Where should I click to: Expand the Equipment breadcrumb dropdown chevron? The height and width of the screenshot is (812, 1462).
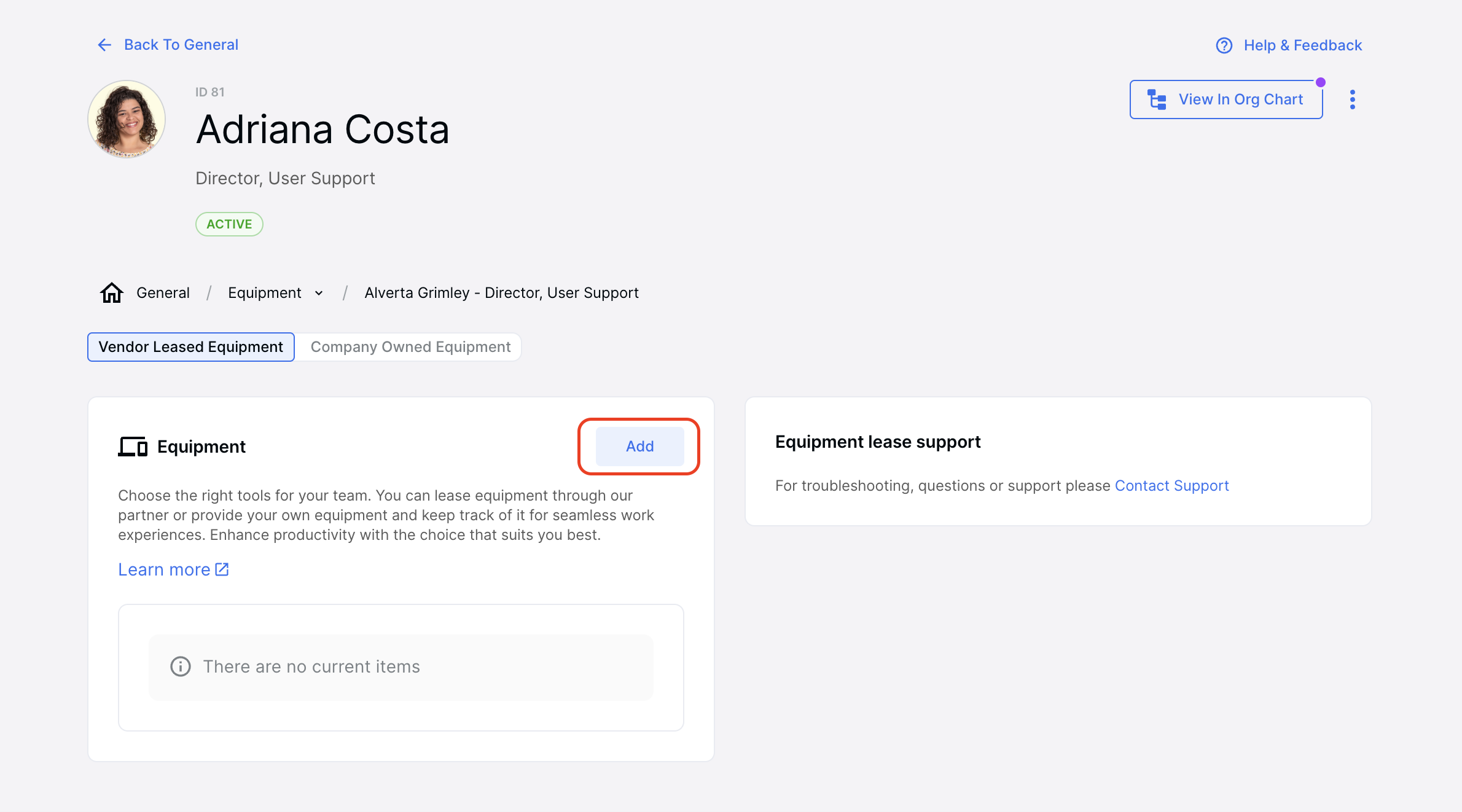tap(319, 293)
